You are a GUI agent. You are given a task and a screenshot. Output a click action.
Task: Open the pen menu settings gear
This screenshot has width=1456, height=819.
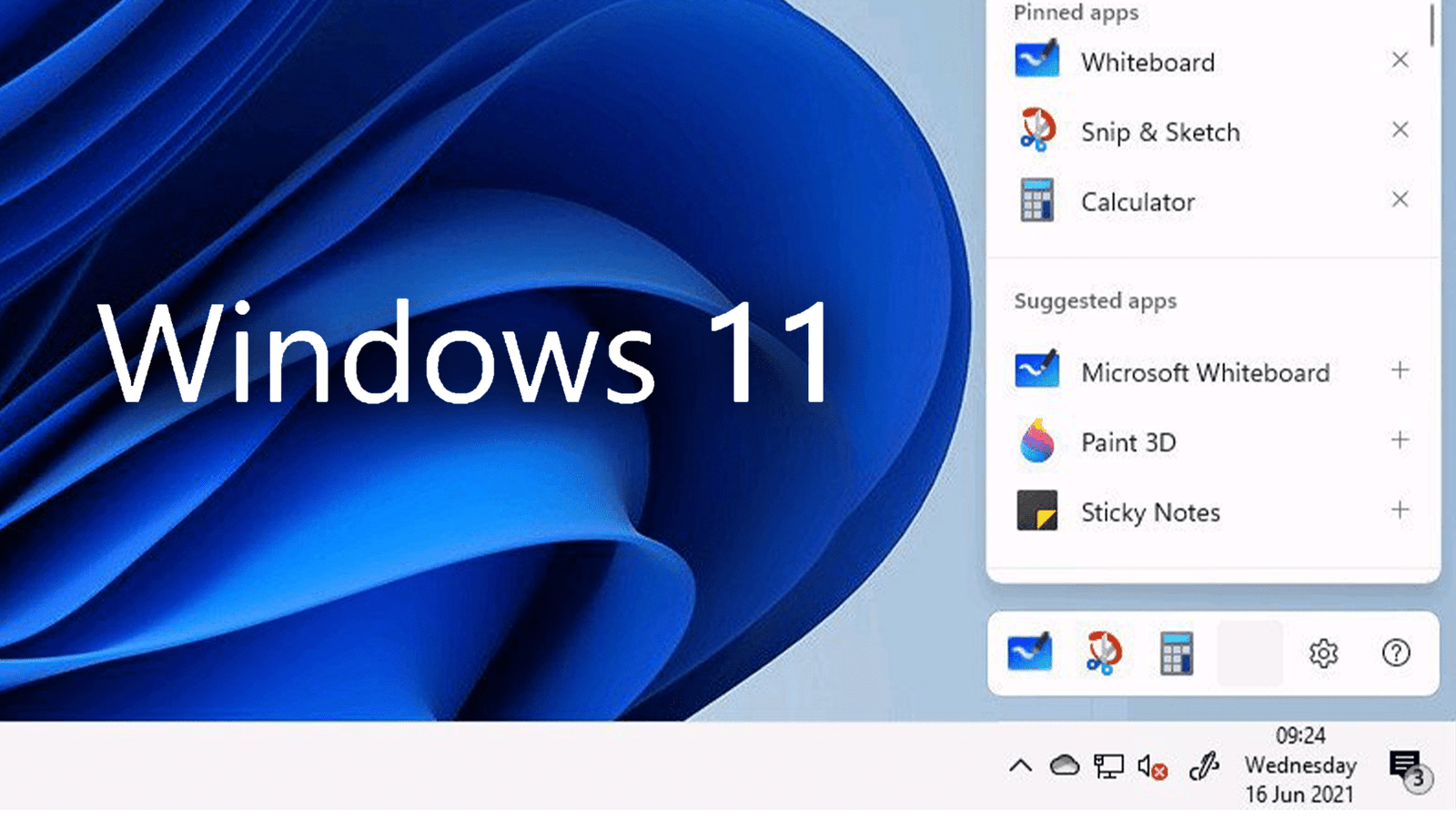pyautogui.click(x=1324, y=653)
